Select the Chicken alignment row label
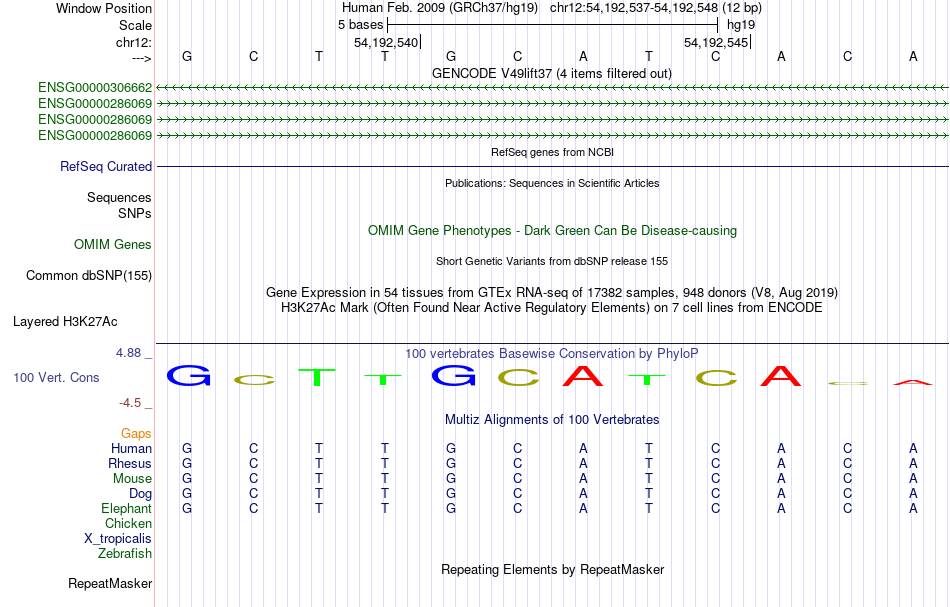The height and width of the screenshot is (607, 950). [x=128, y=523]
